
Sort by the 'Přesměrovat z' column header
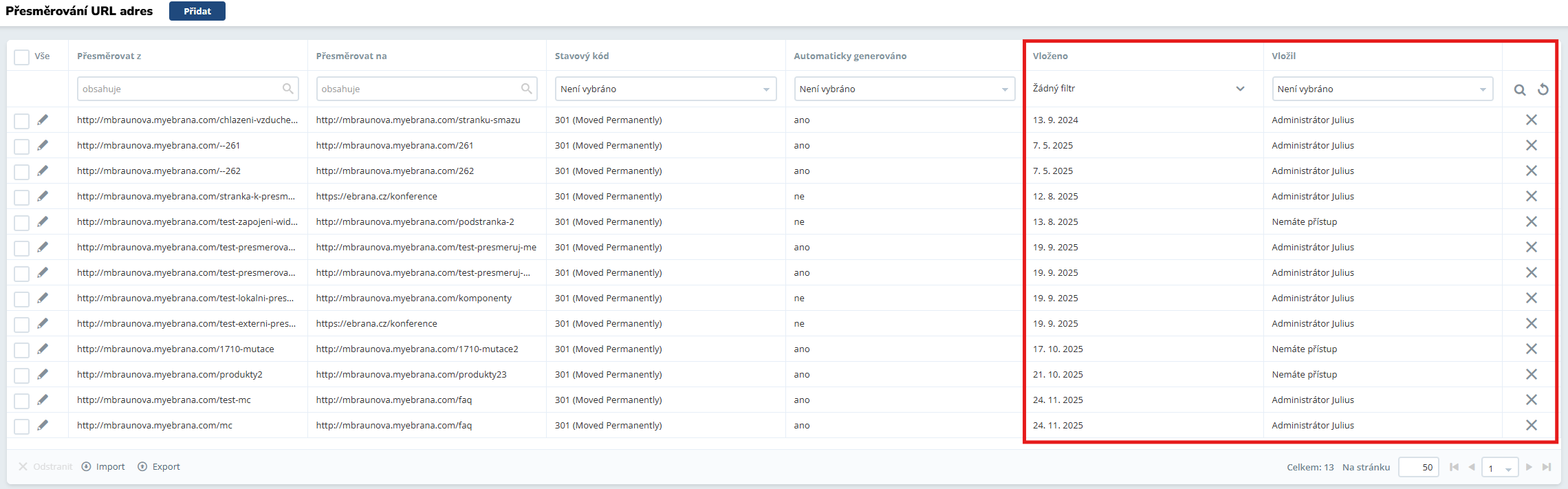click(x=109, y=56)
